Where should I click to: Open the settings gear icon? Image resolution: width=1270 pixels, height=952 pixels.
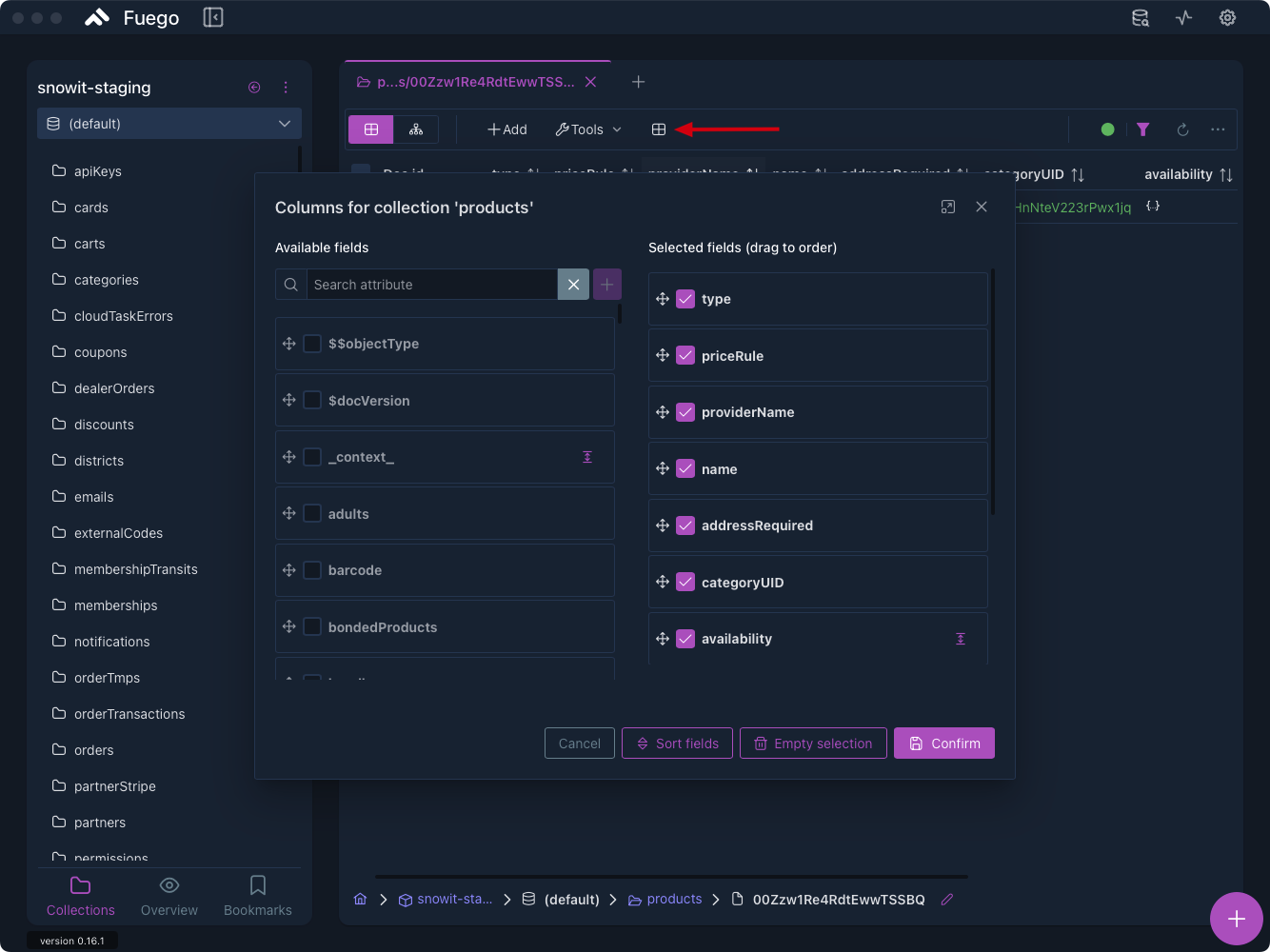click(1227, 18)
